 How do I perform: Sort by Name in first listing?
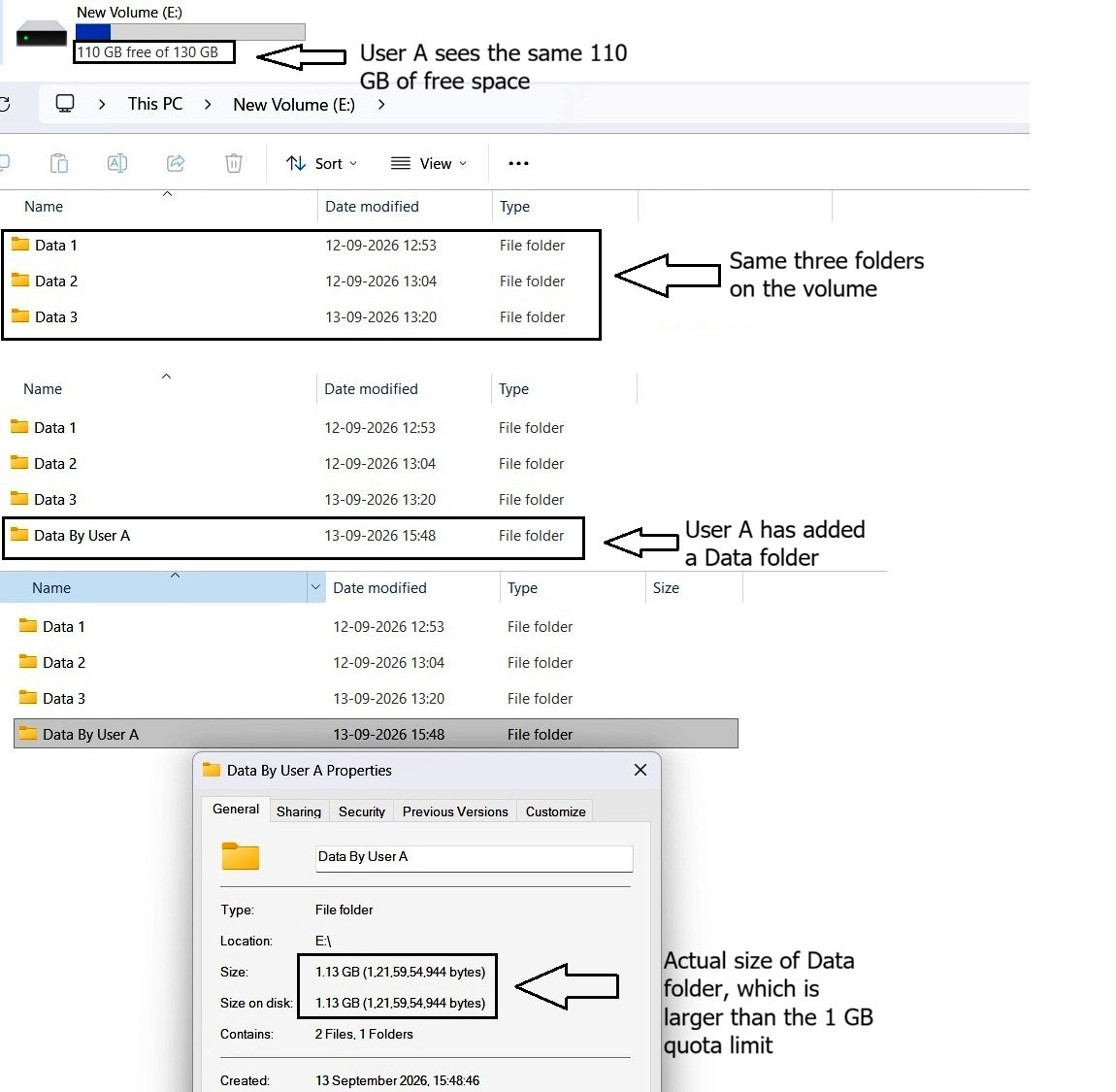point(44,207)
